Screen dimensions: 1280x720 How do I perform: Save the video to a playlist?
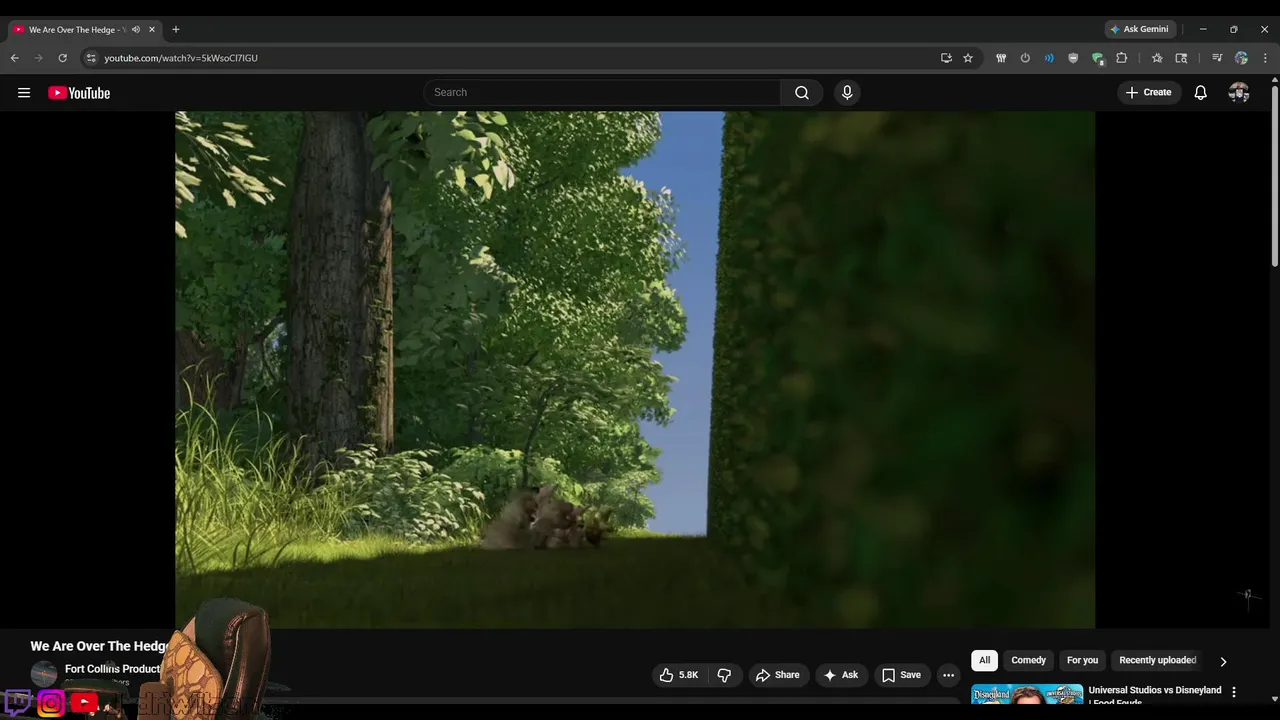click(x=901, y=675)
